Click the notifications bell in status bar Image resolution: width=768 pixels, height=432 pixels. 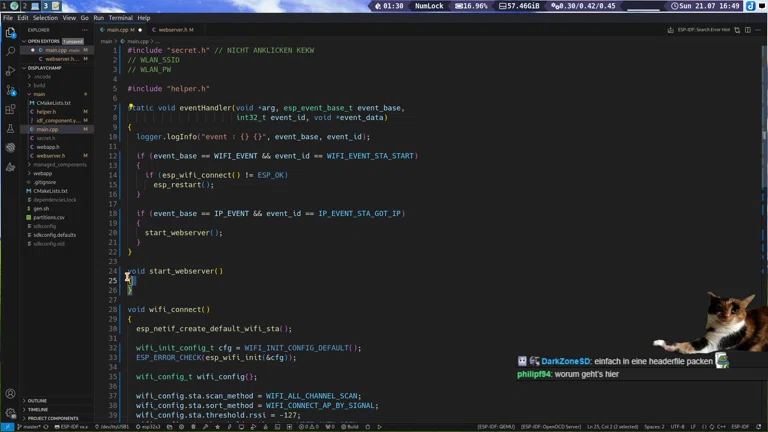coord(759,427)
